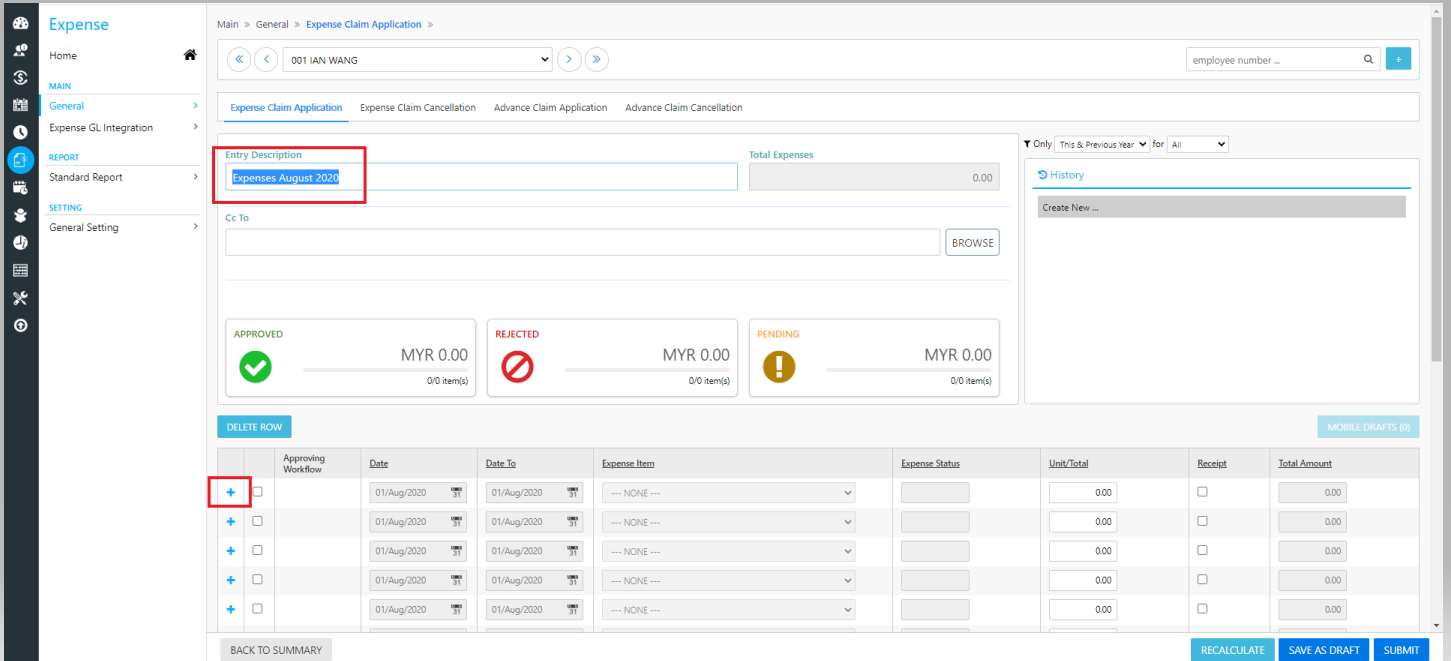Open the employee dropdown showing 001 IAN WANG
This screenshot has width=1451, height=661.
coord(417,60)
